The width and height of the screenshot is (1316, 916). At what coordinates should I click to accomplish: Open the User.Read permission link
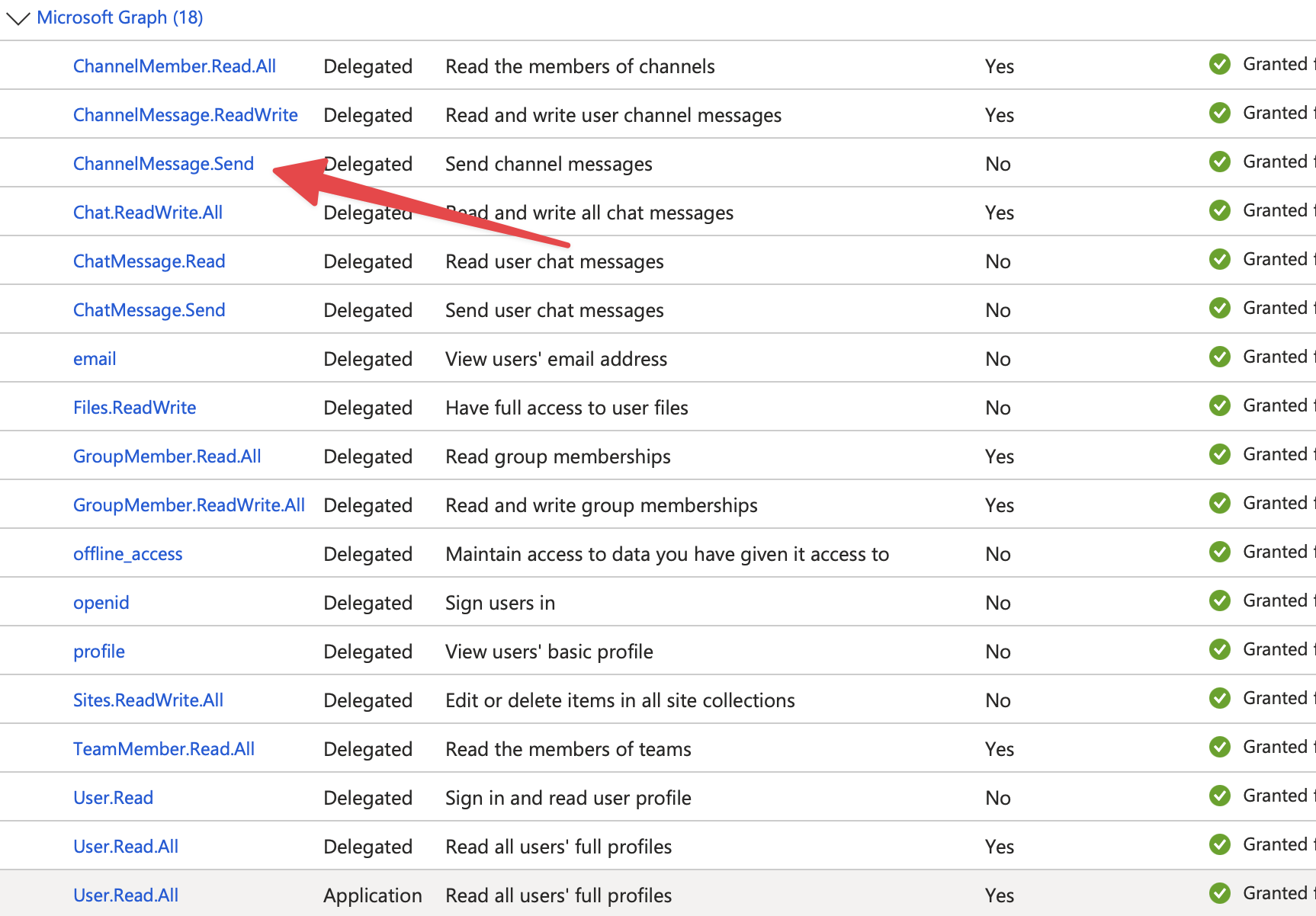tap(113, 798)
